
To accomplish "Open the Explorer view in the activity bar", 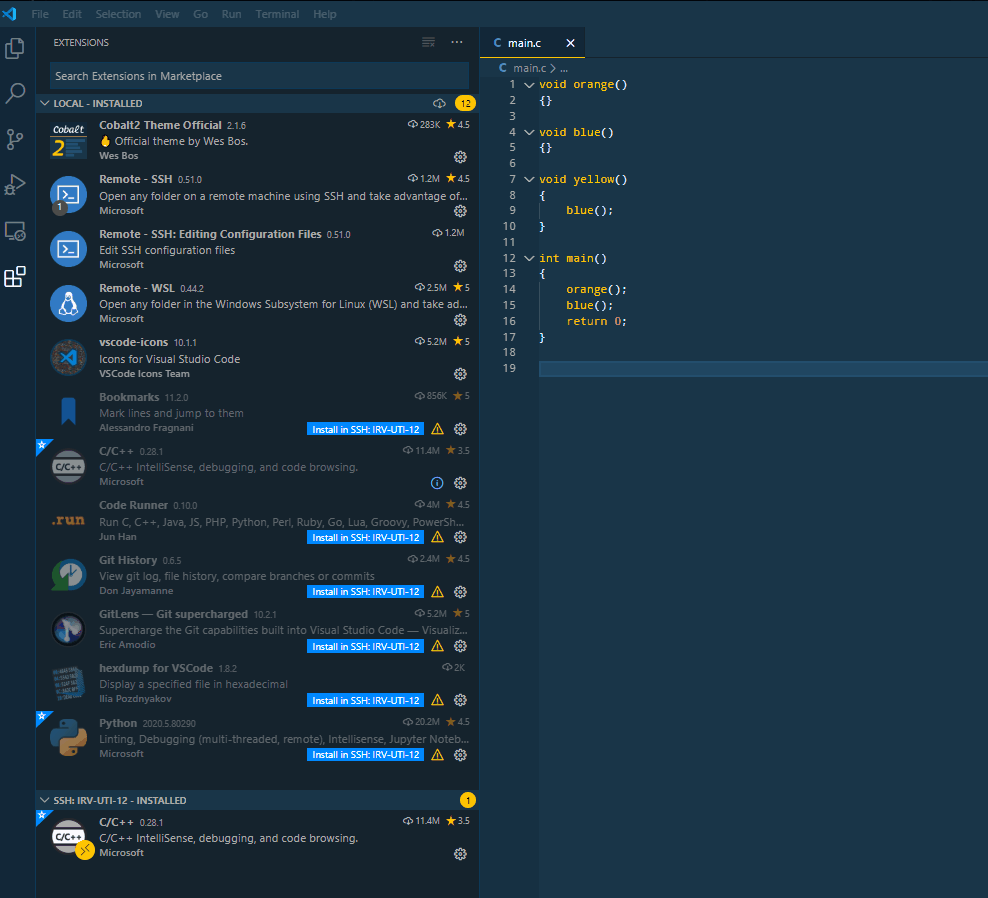I will pos(15,47).
